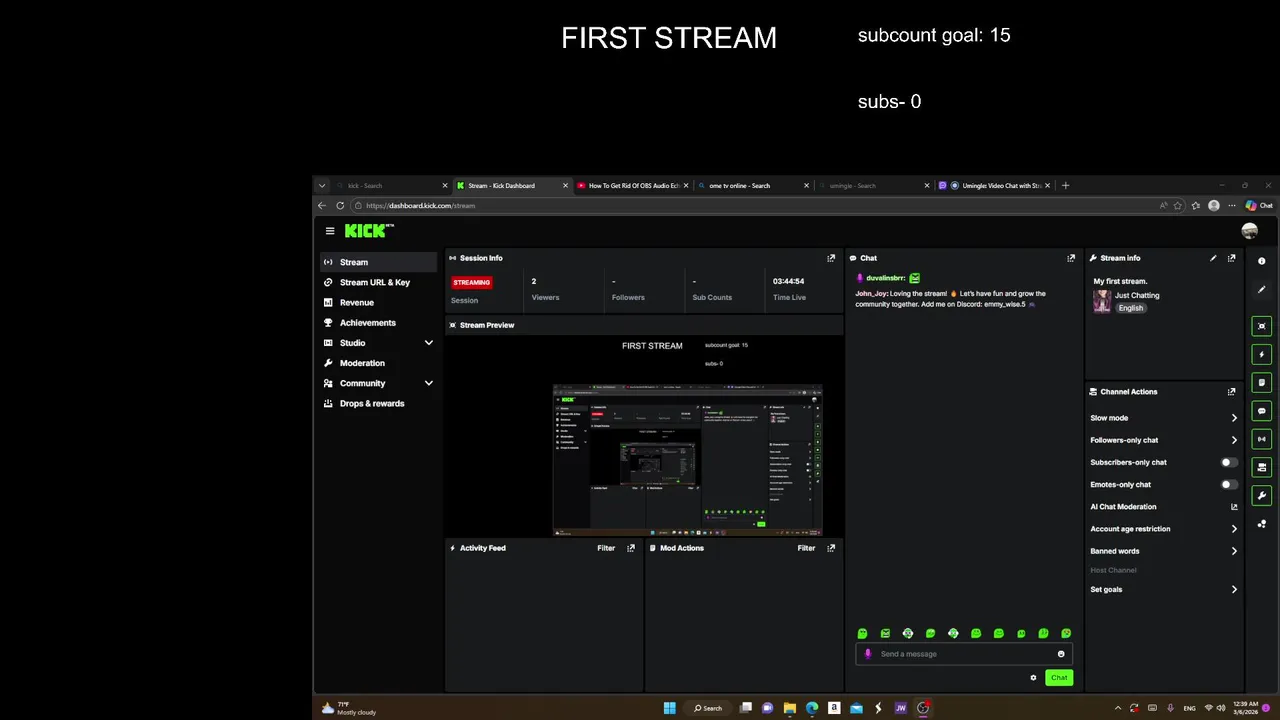This screenshot has height=720, width=1280.
Task: Open Drops & rewards in the sidebar
Action: (378, 403)
